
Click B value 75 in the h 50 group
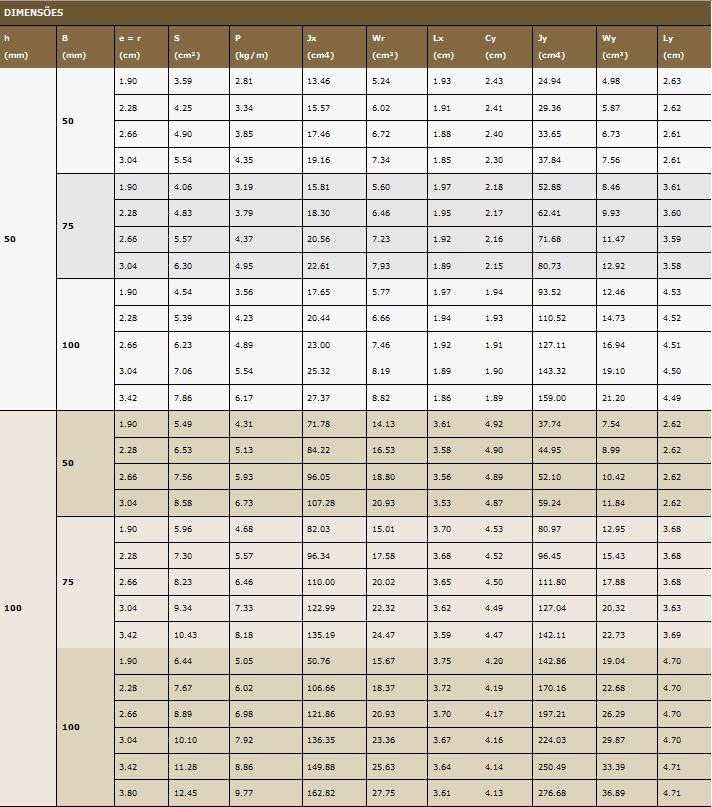click(85, 226)
